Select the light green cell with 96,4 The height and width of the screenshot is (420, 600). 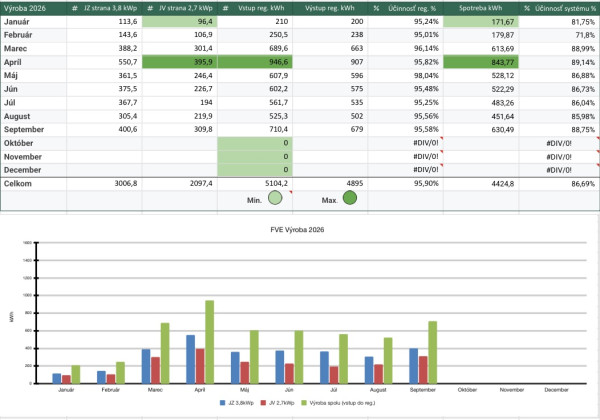tap(179, 22)
